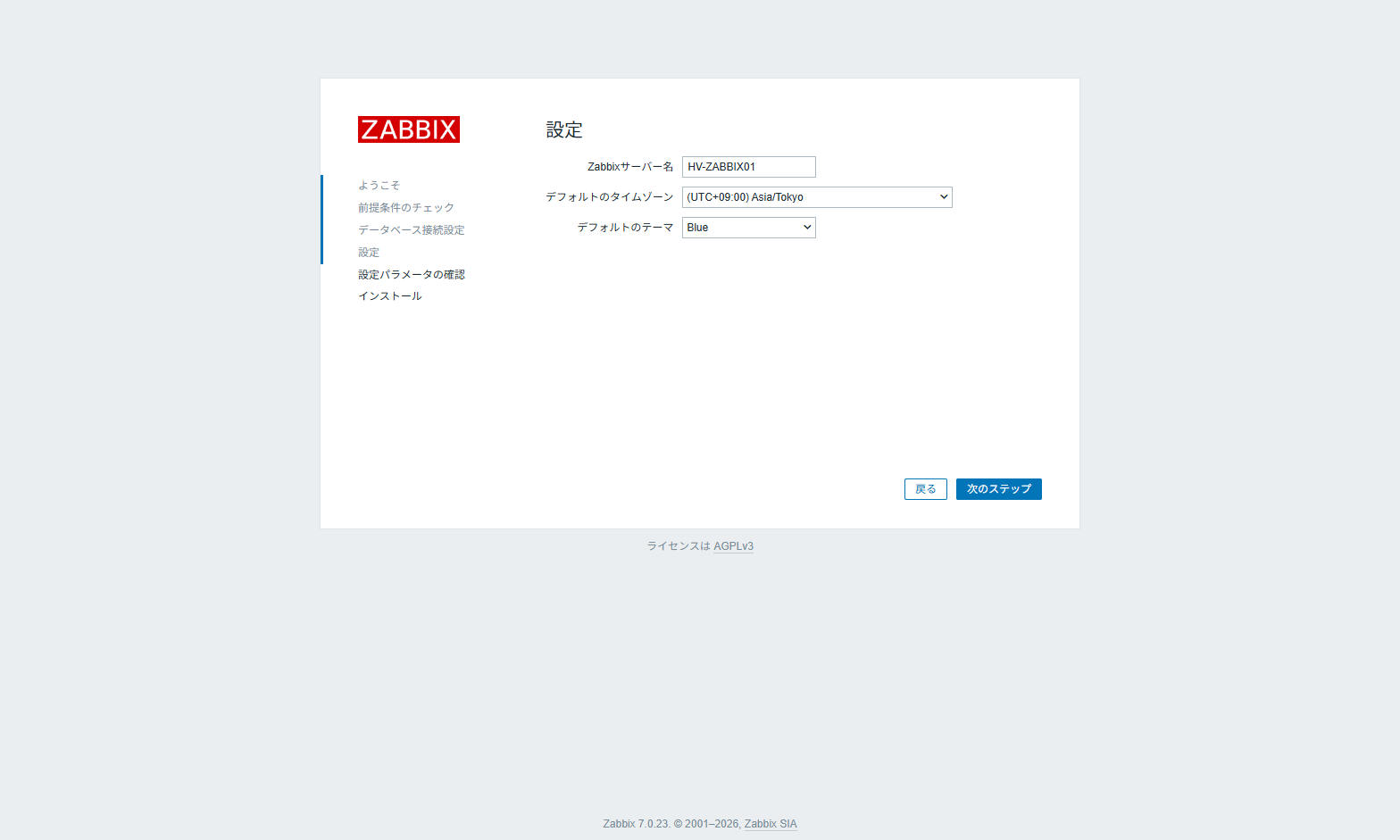
Task: Select the 設定パラメータの確認 step
Action: 412,275
